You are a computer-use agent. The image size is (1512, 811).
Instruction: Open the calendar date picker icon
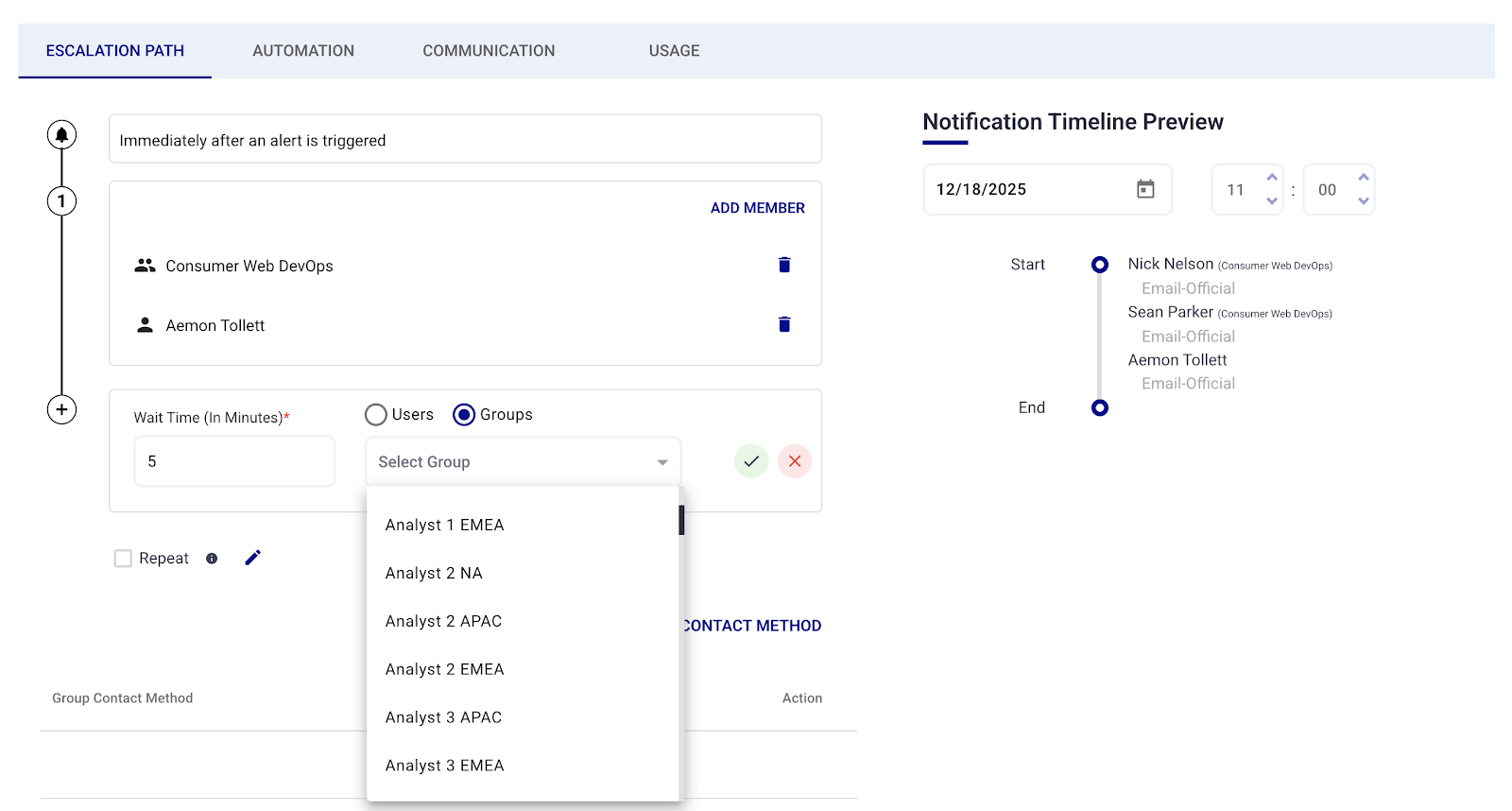click(x=1145, y=189)
